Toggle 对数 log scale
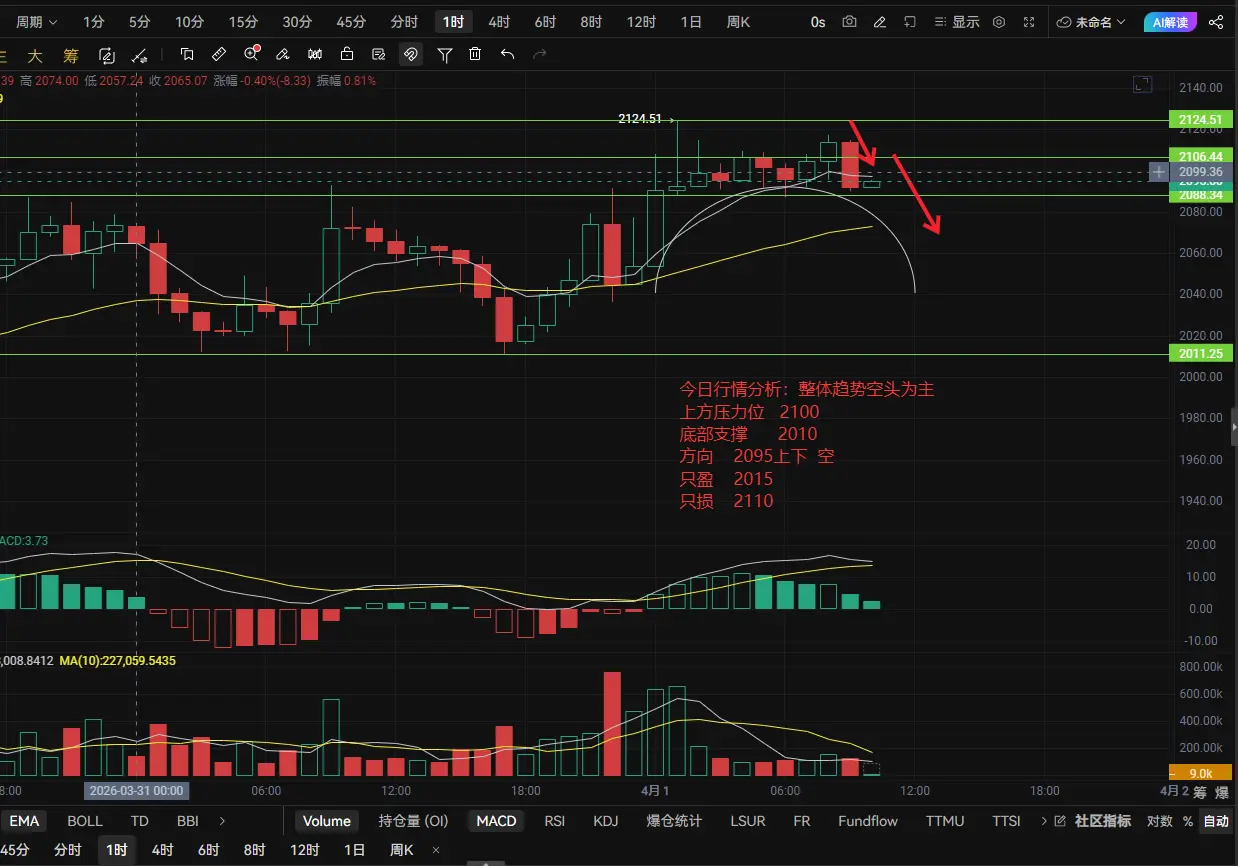 (1159, 821)
